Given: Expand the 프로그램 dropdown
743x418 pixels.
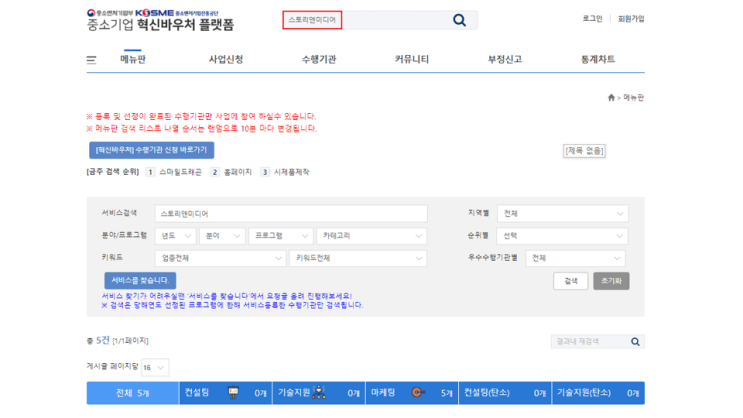Looking at the screenshot, I should pos(281,236).
